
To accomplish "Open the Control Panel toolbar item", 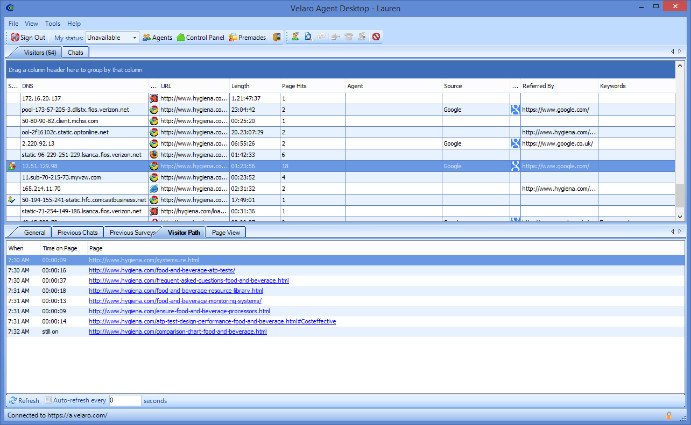I will pos(201,37).
